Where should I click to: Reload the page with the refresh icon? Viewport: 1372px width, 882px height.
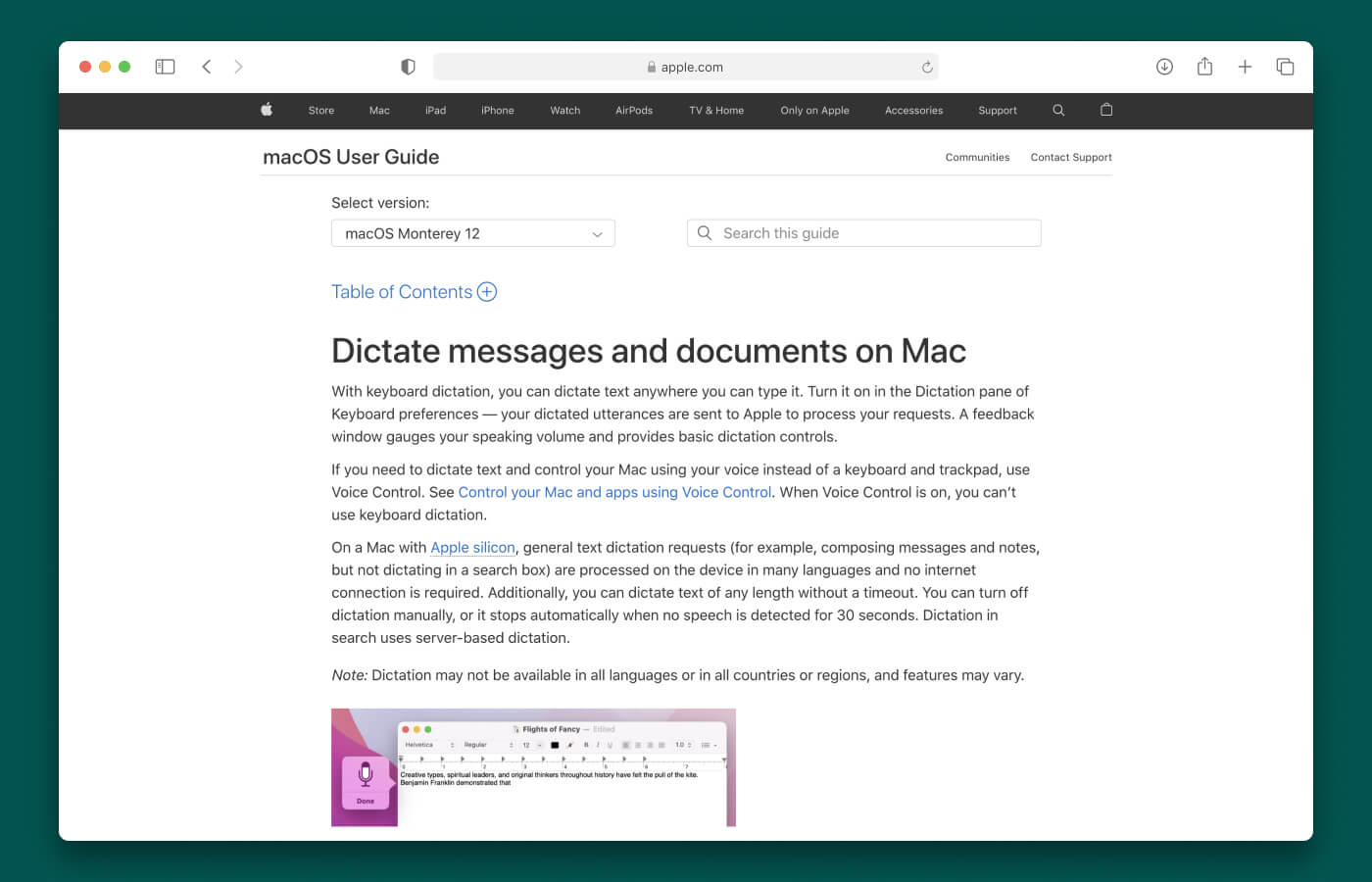[x=927, y=67]
